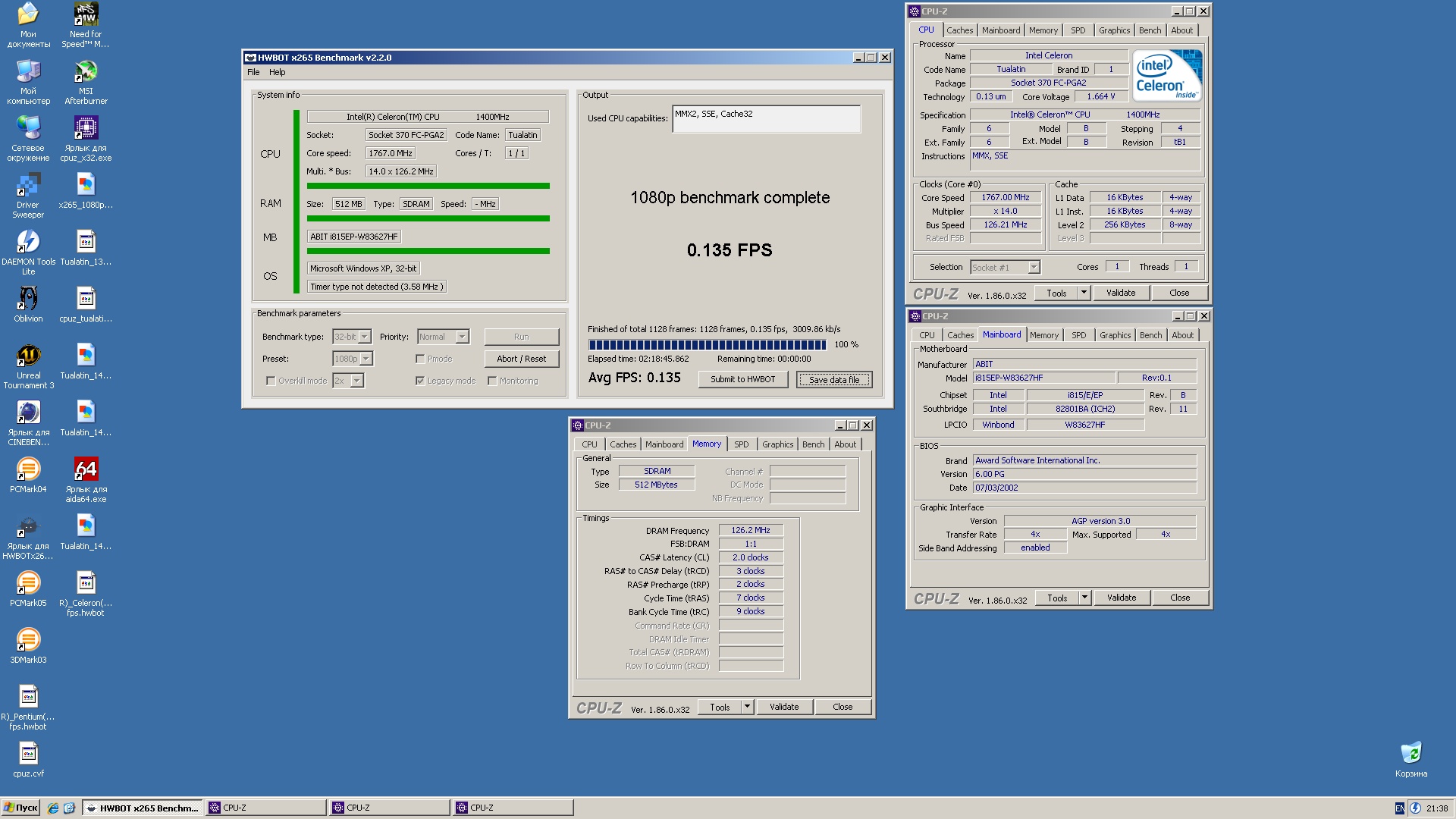Click the benchmark progress bar
The height and width of the screenshot is (819, 1456).
click(x=708, y=344)
